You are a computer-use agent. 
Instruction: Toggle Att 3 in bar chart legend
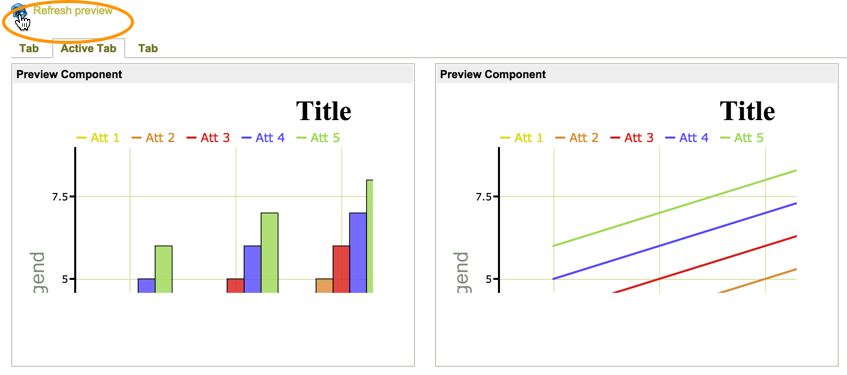(x=209, y=138)
